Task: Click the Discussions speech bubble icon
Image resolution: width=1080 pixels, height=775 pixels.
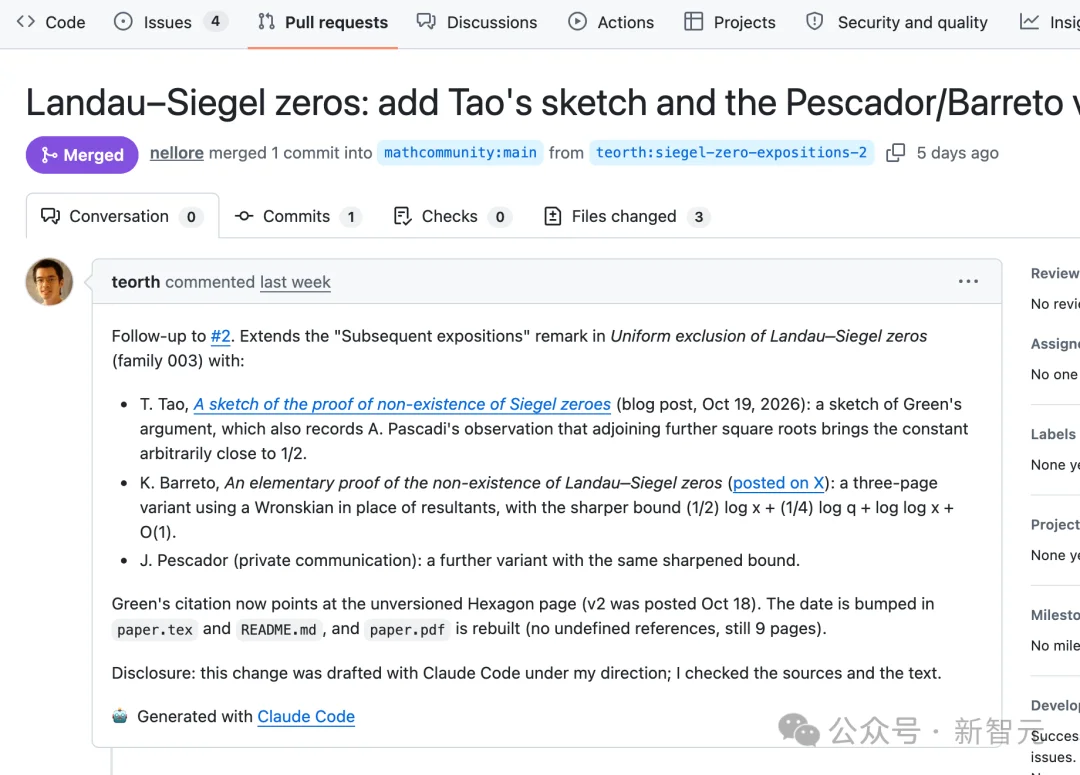Action: pyautogui.click(x=426, y=21)
